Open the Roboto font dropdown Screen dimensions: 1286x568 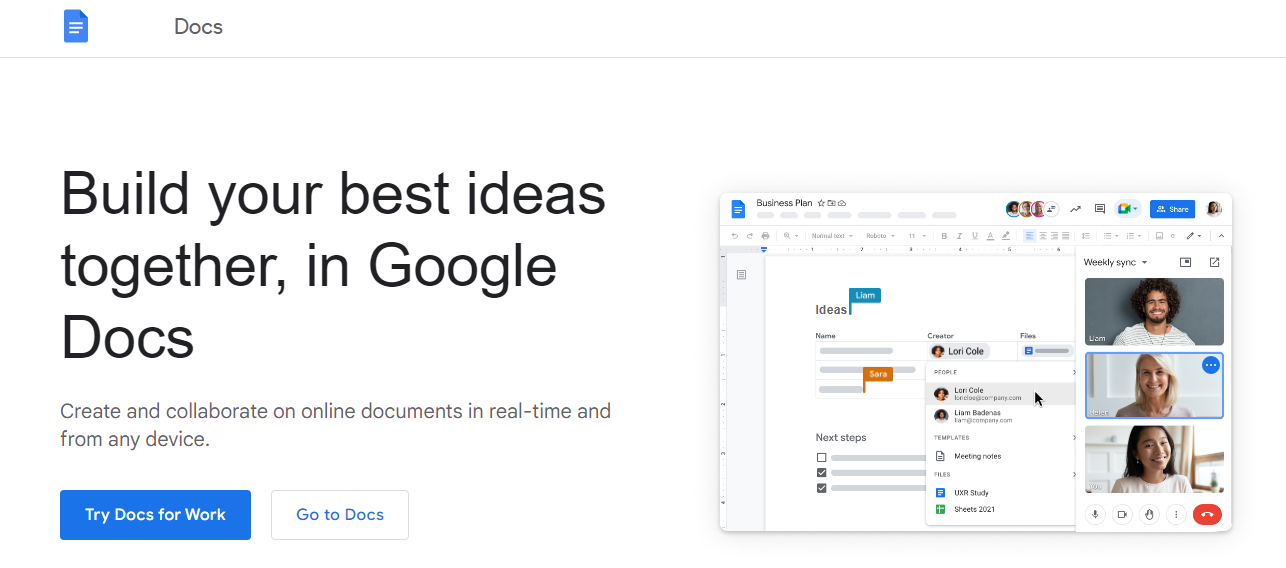tap(880, 236)
